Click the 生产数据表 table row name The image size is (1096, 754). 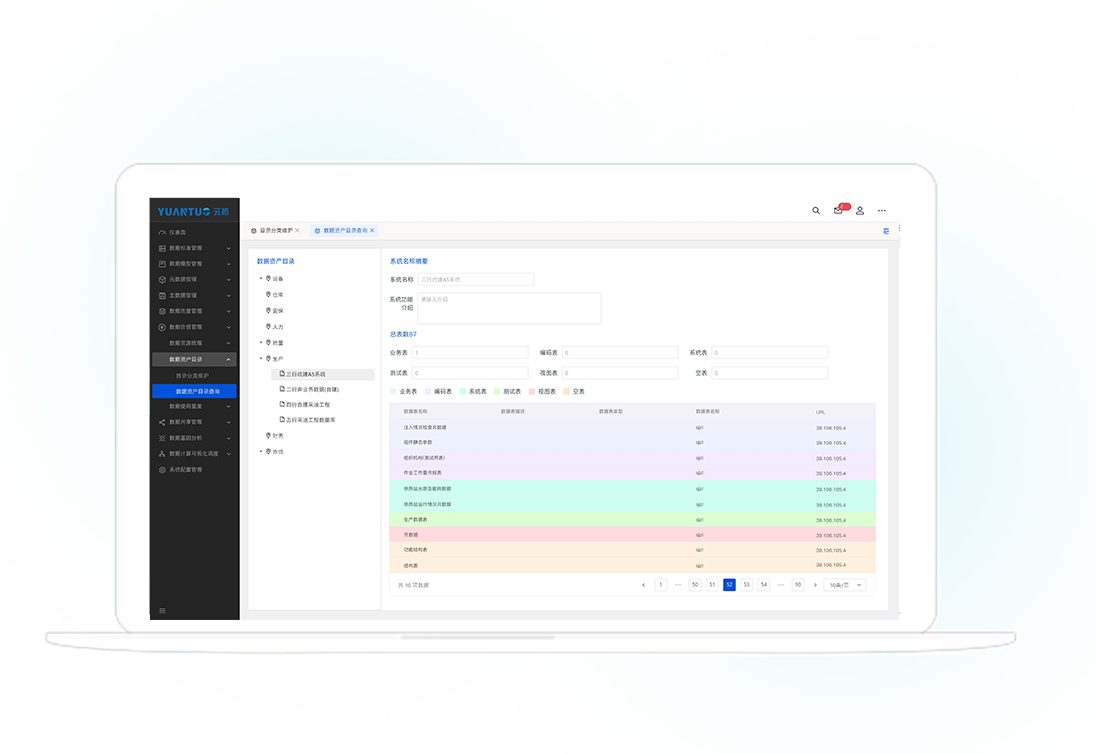coord(415,520)
